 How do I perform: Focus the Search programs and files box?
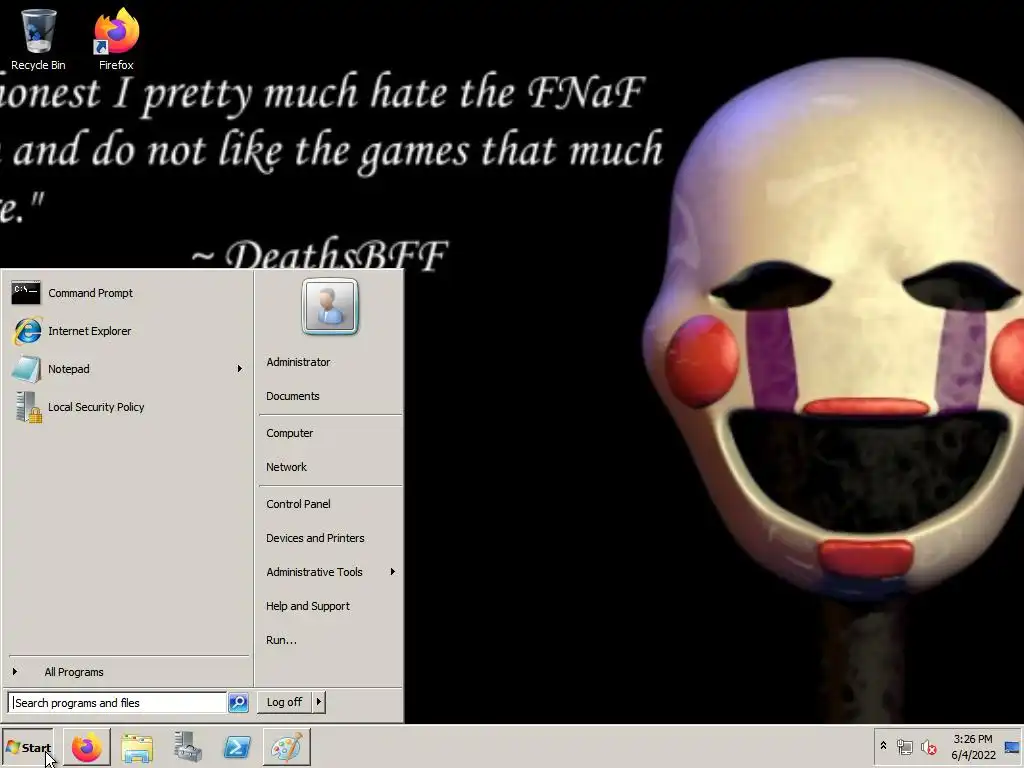pos(118,703)
